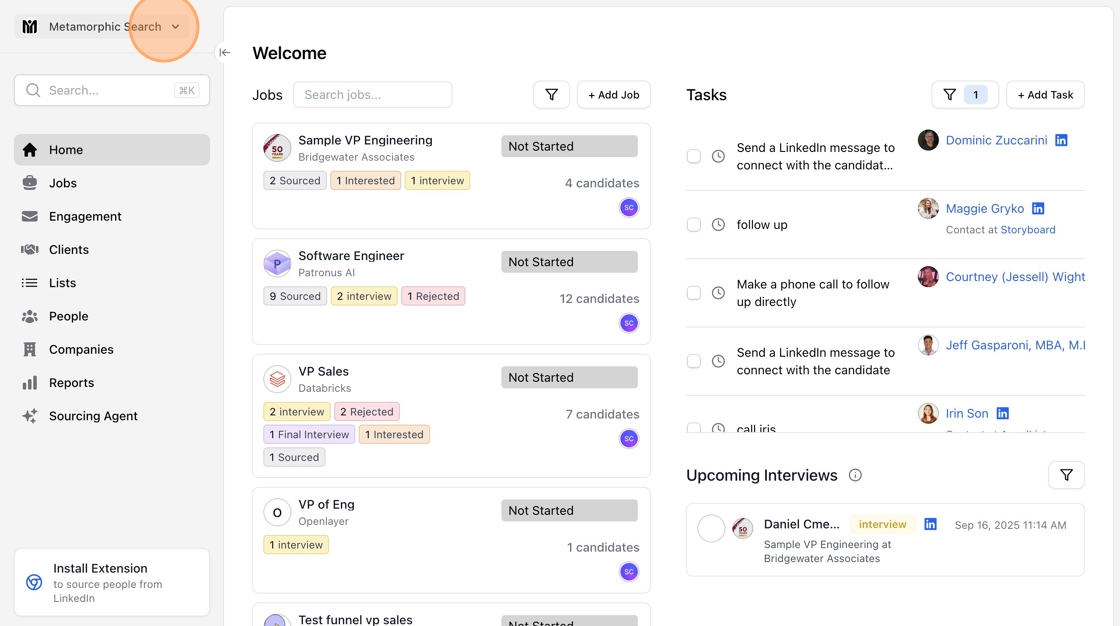Click the Add Job button
This screenshot has width=1120, height=626.
coord(613,95)
